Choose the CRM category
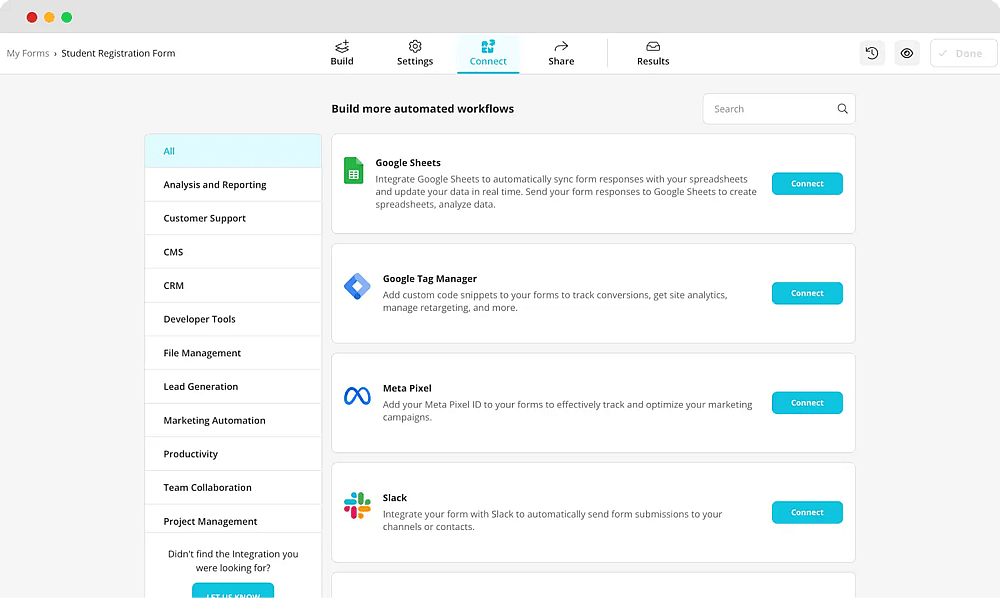This screenshot has width=1000, height=598. click(233, 286)
